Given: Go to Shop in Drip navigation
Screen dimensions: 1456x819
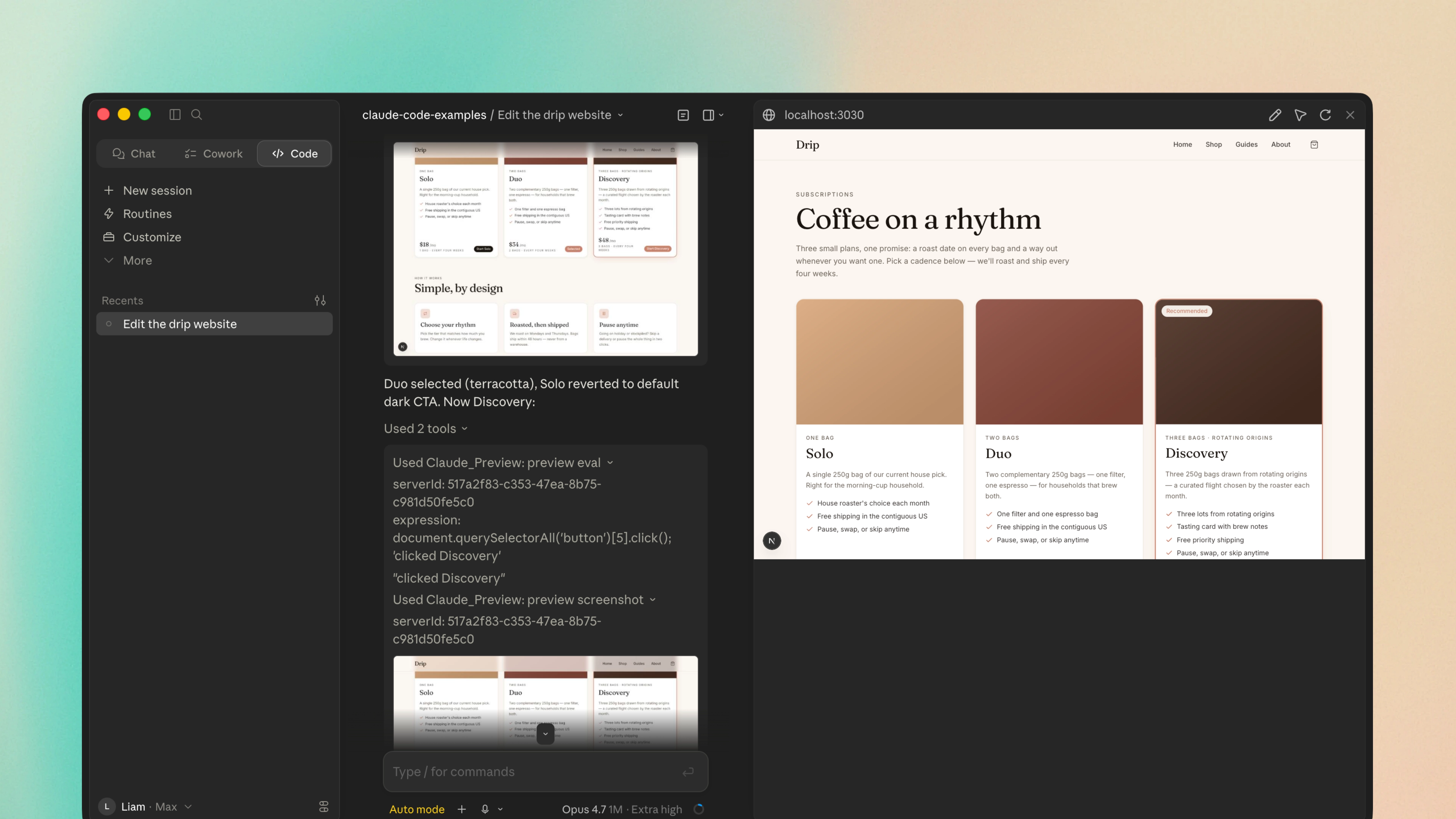Looking at the screenshot, I should pyautogui.click(x=1213, y=145).
